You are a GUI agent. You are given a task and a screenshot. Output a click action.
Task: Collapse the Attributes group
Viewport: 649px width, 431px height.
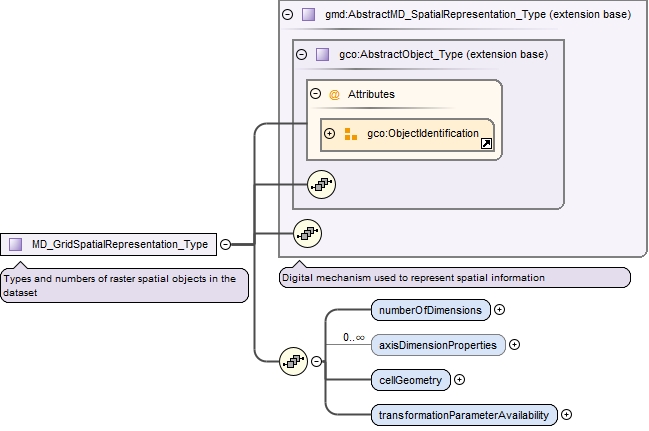pyautogui.click(x=315, y=94)
